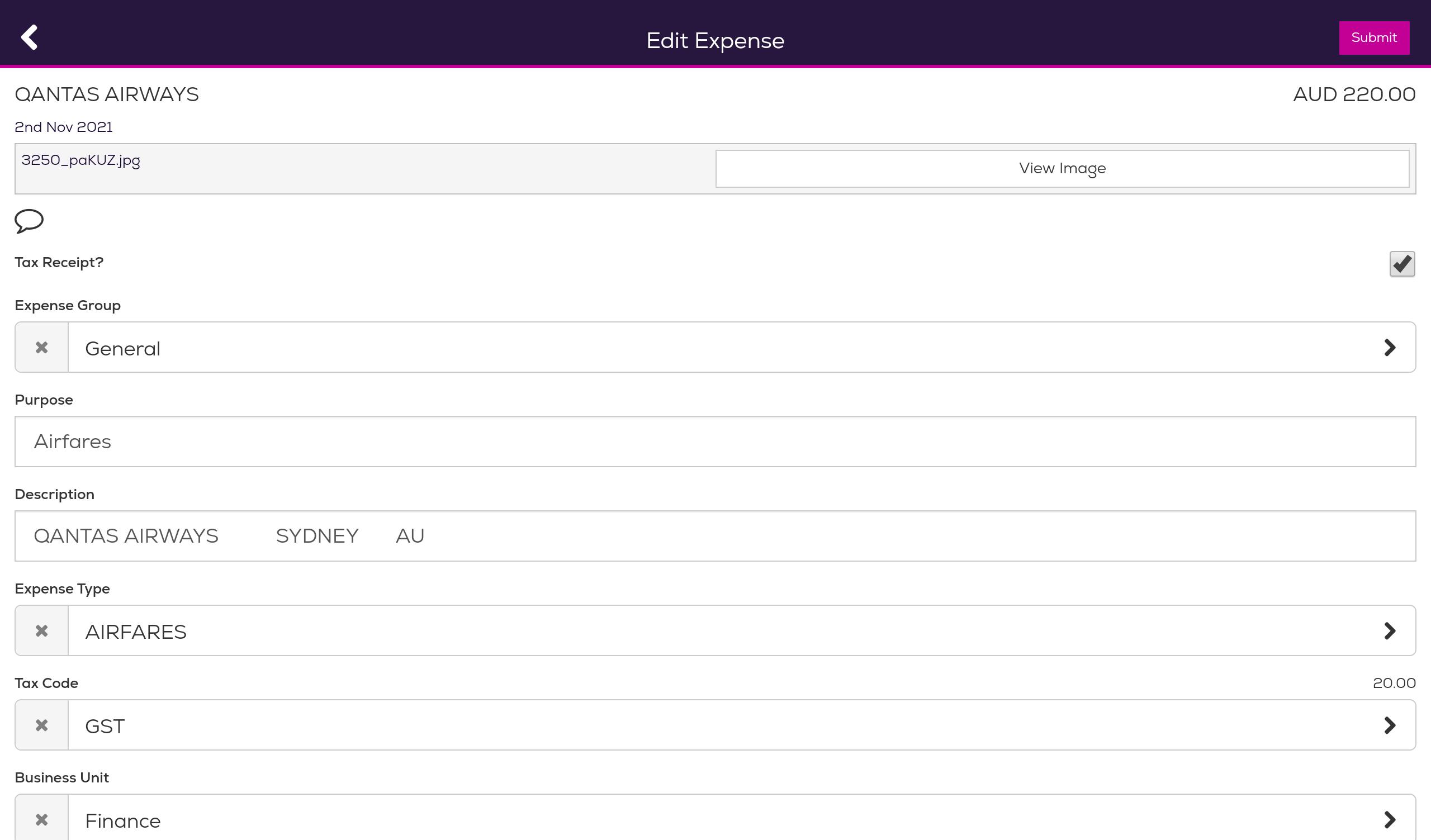The image size is (1431, 840).
Task: Clear the Finance business unit selection
Action: [x=41, y=819]
